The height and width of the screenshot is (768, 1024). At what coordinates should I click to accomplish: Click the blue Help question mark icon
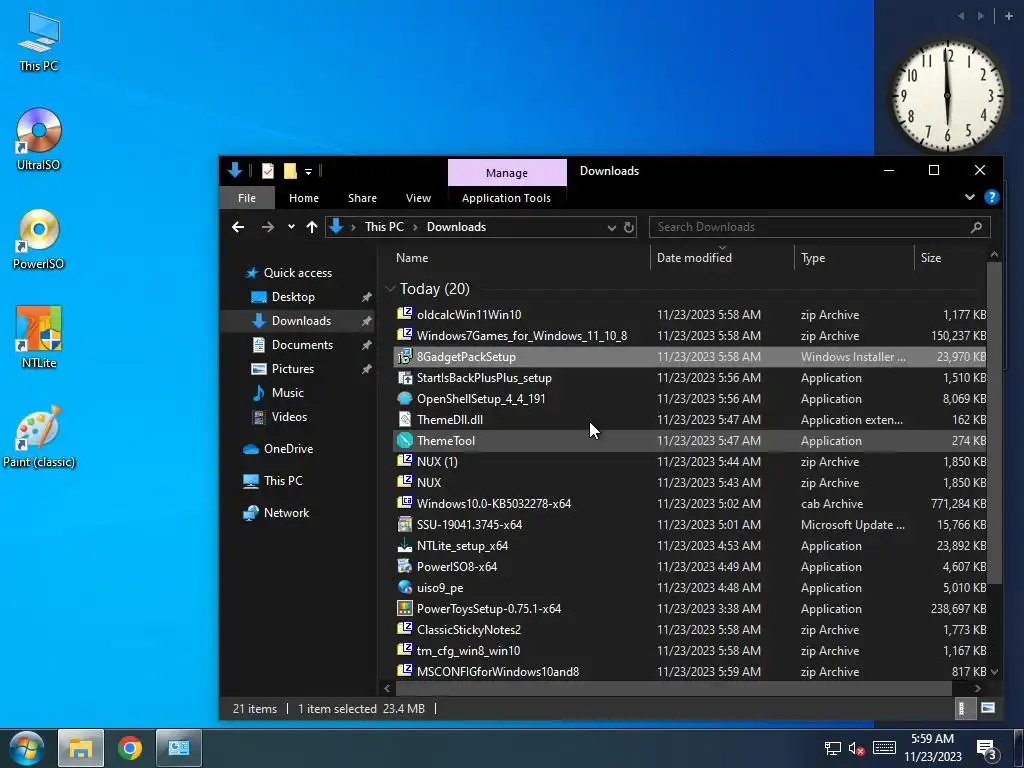coord(991,197)
